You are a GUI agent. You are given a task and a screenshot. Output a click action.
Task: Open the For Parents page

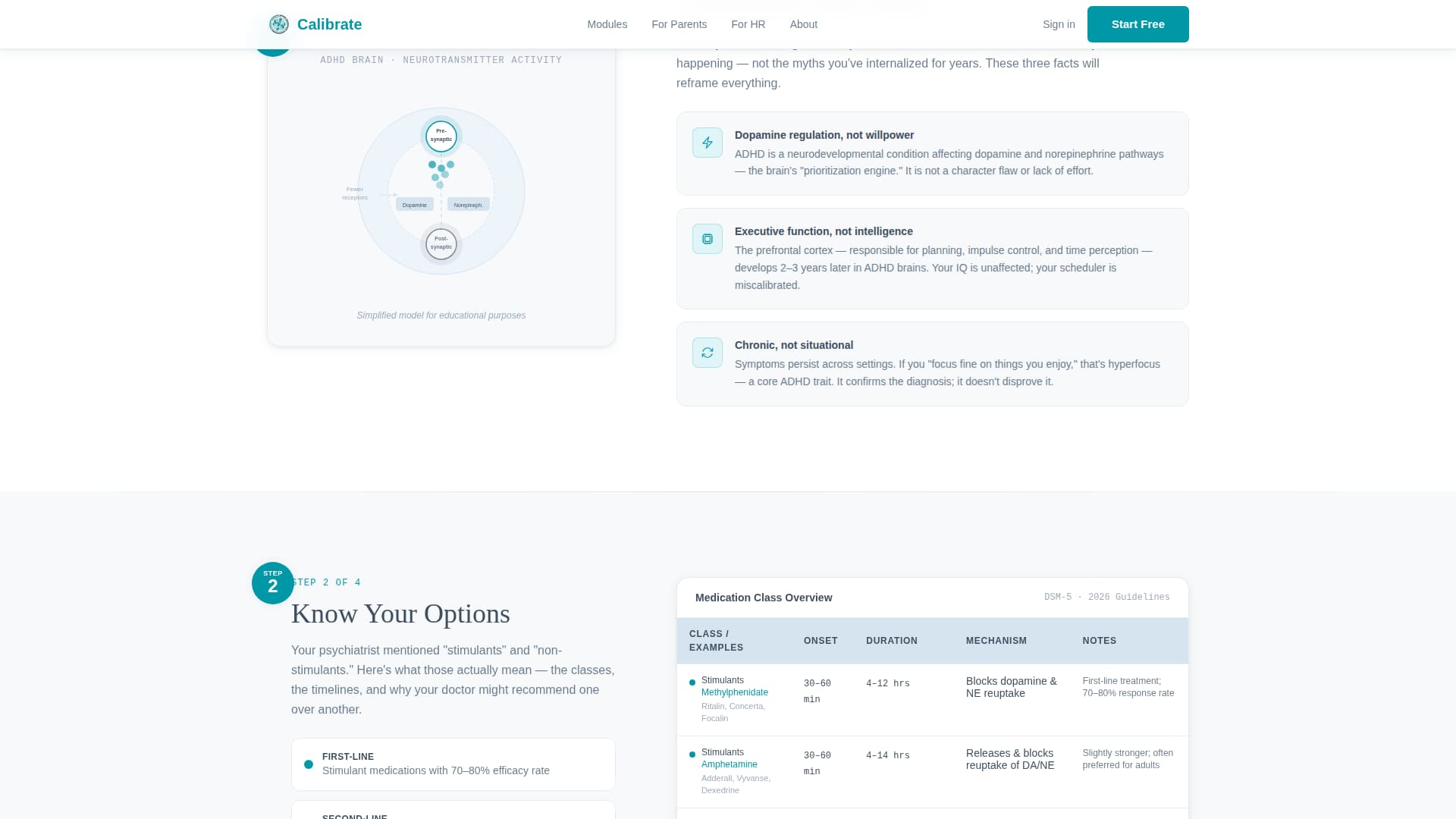[x=679, y=24]
